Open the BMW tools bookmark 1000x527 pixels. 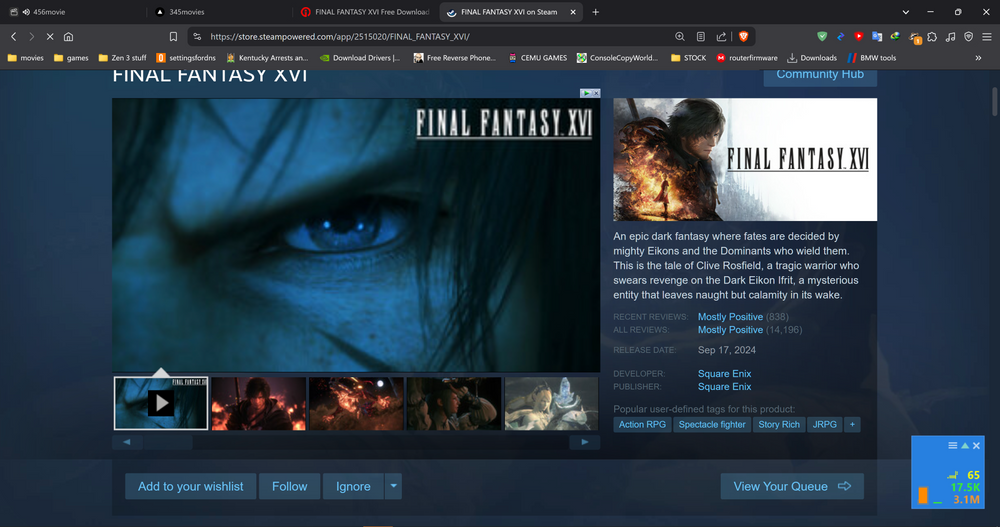pos(872,58)
